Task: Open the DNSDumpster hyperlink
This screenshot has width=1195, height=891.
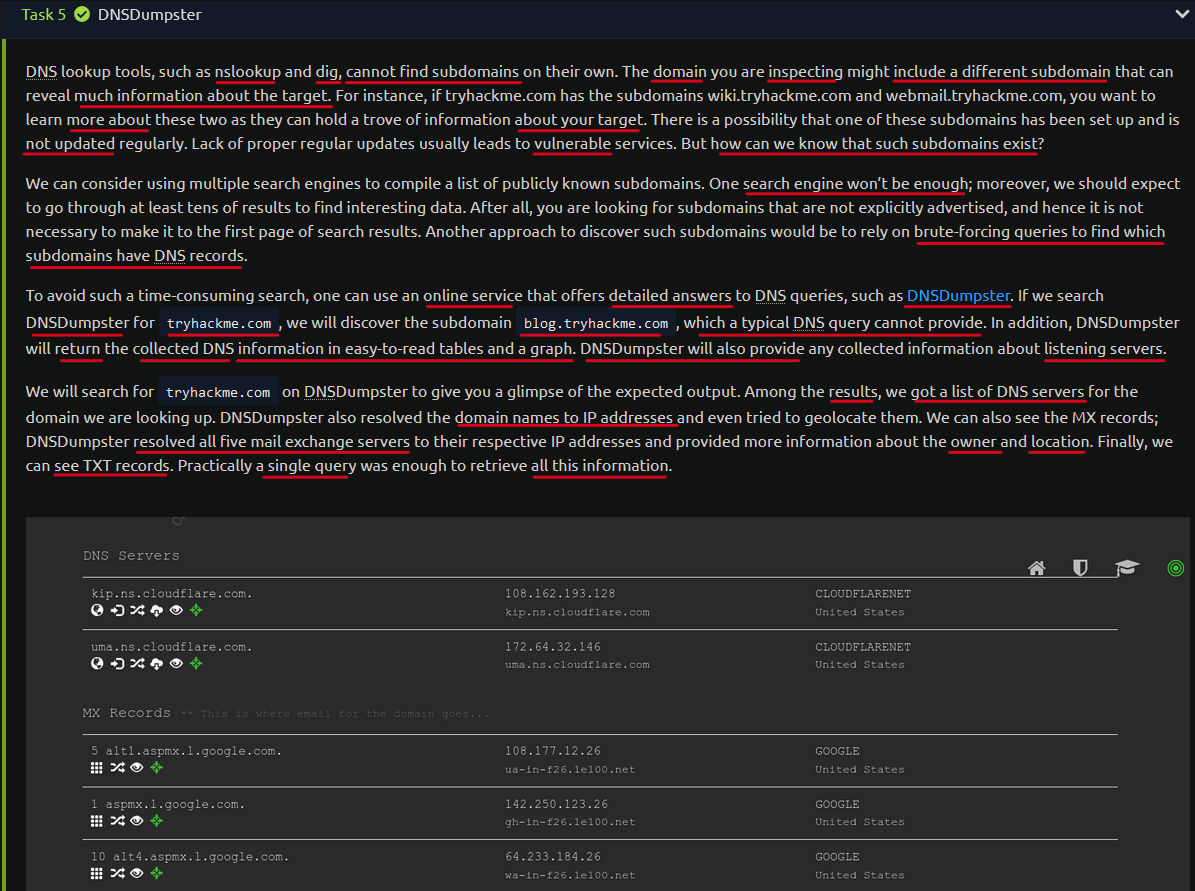Action: pos(958,296)
